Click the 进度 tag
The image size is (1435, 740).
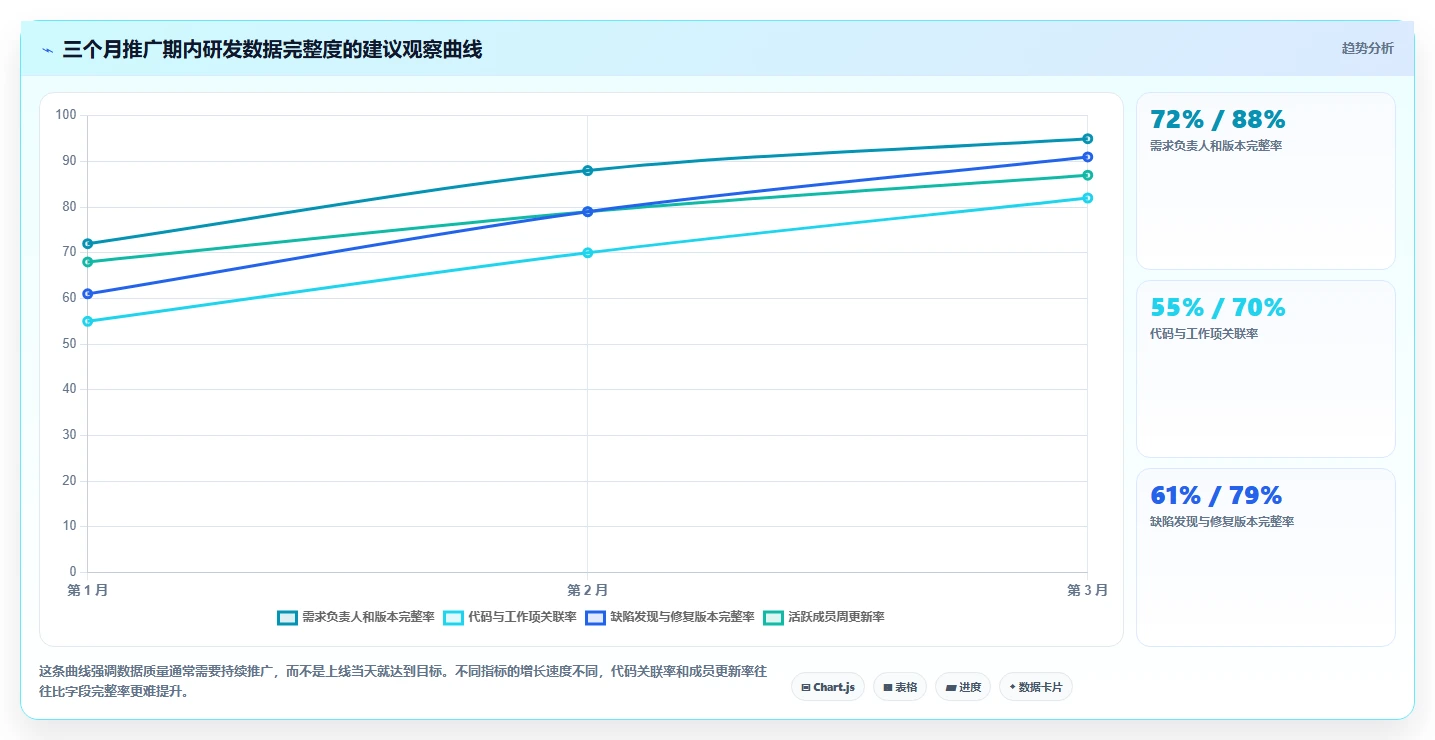(x=963, y=687)
